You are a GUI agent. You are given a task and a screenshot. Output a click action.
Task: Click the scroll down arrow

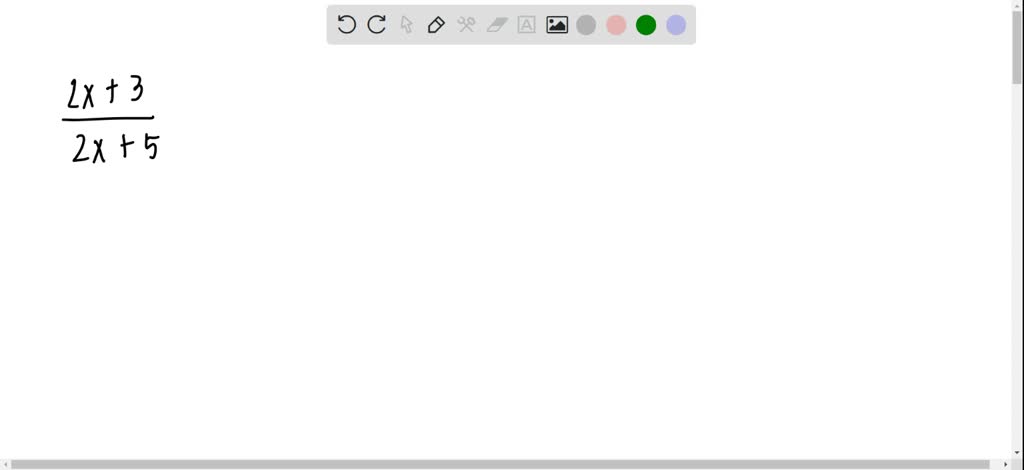pos(1017,453)
